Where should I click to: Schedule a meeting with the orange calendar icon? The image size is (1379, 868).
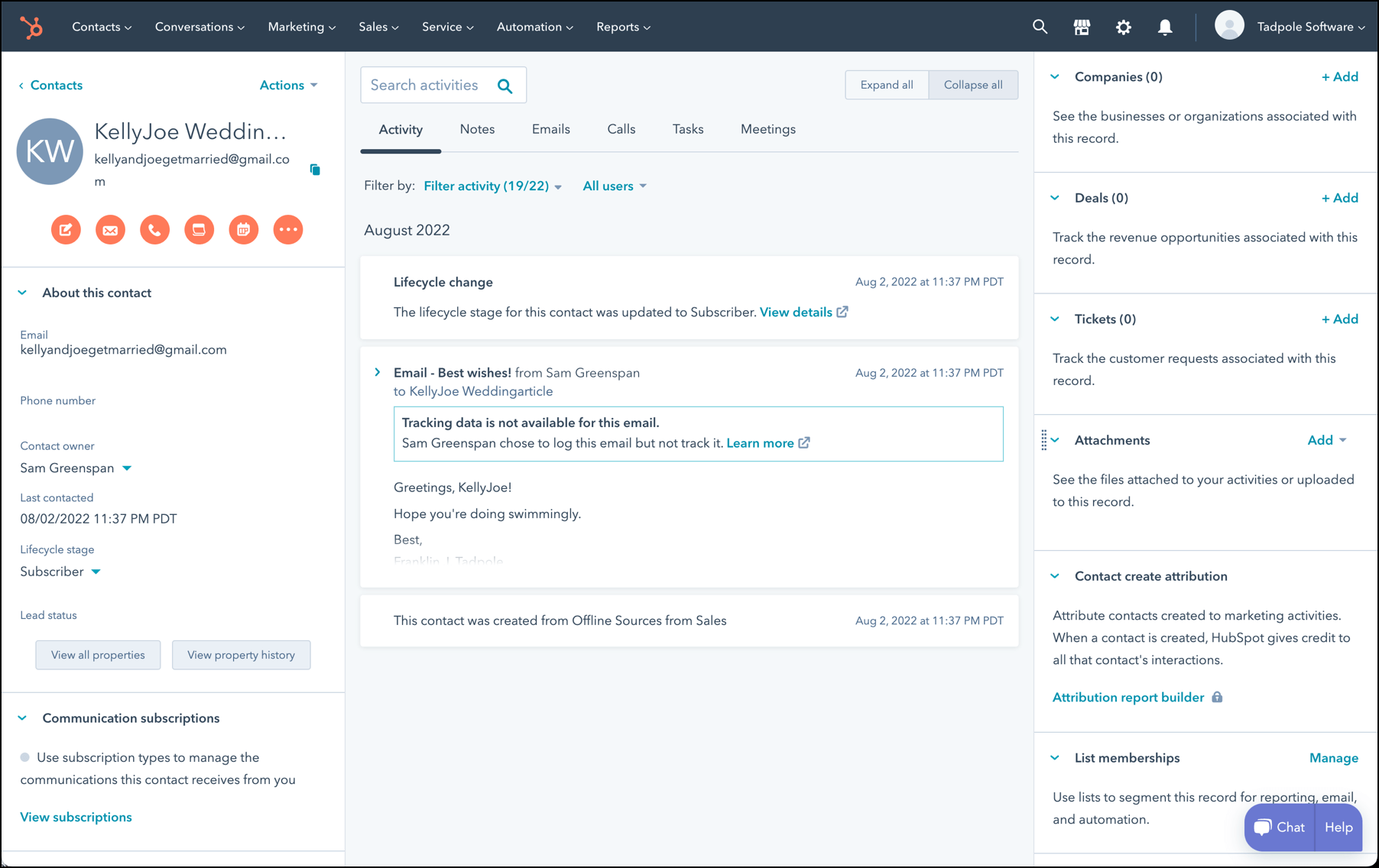pyautogui.click(x=243, y=229)
